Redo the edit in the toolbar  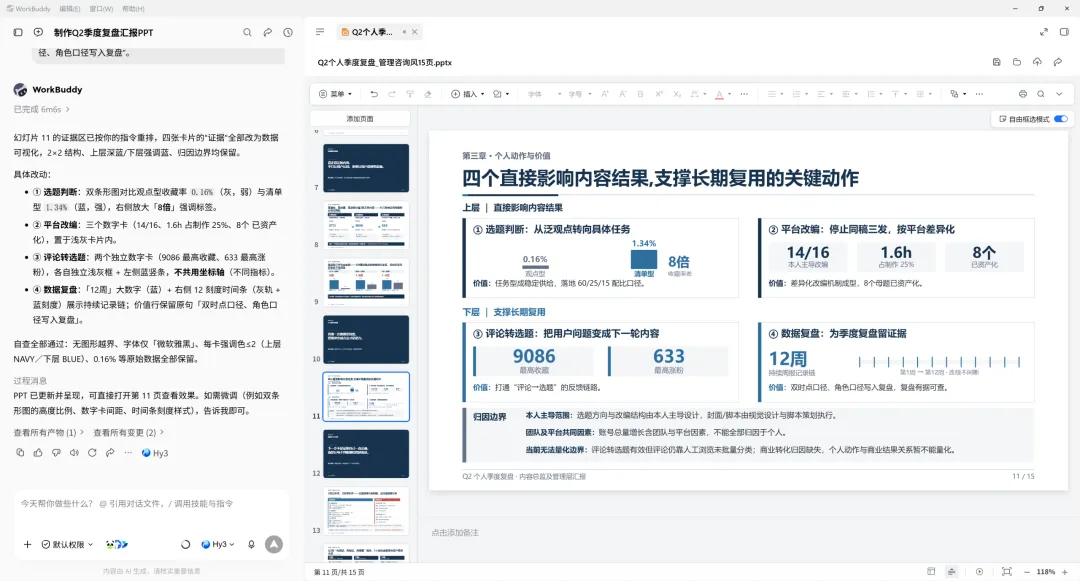tap(392, 94)
